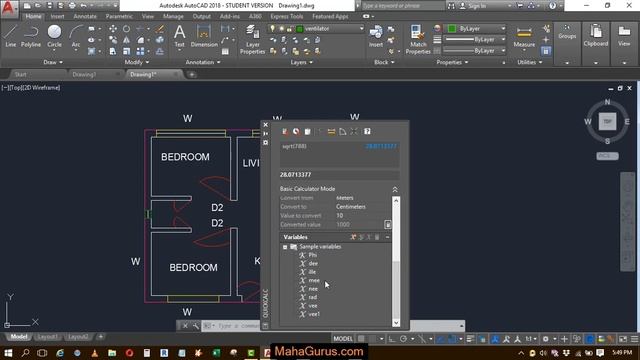Click the WCS button below ViewCube
Screen dimensions: 640x360
point(607,156)
